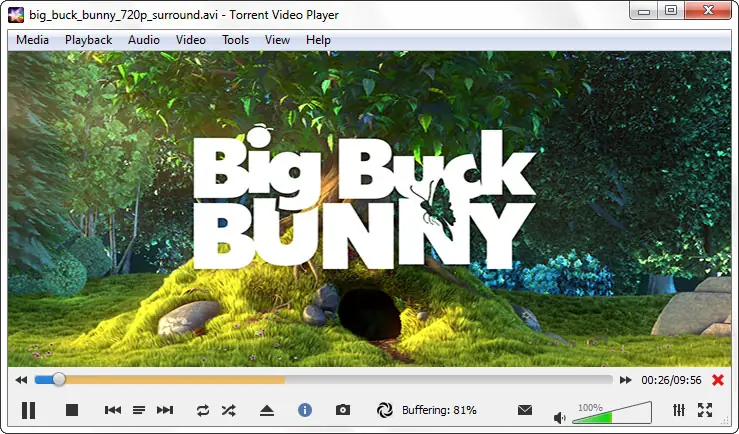
Task: Click the 00:26/09:56 time display
Action: coord(671,380)
